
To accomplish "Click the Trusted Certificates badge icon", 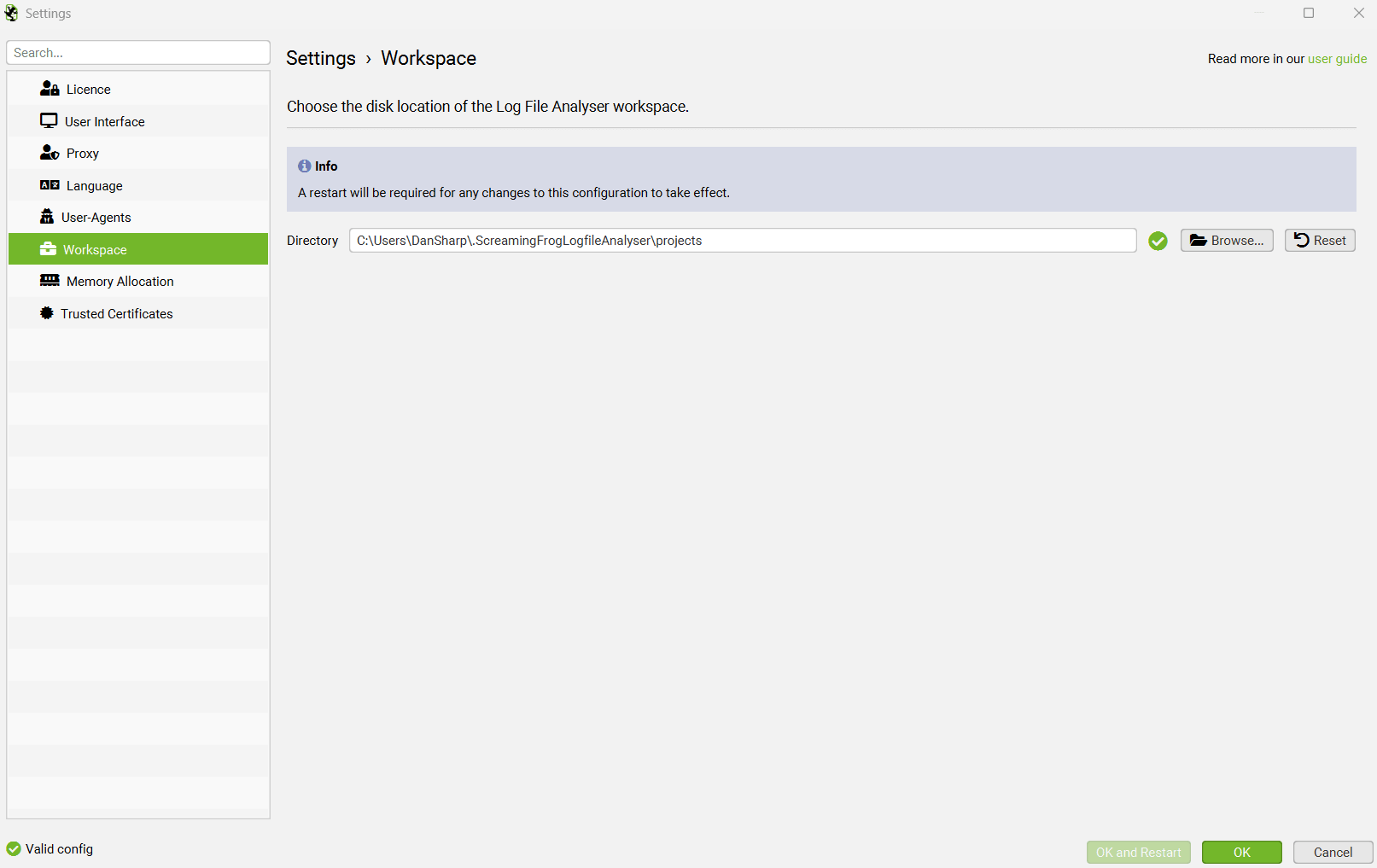I will [x=47, y=313].
